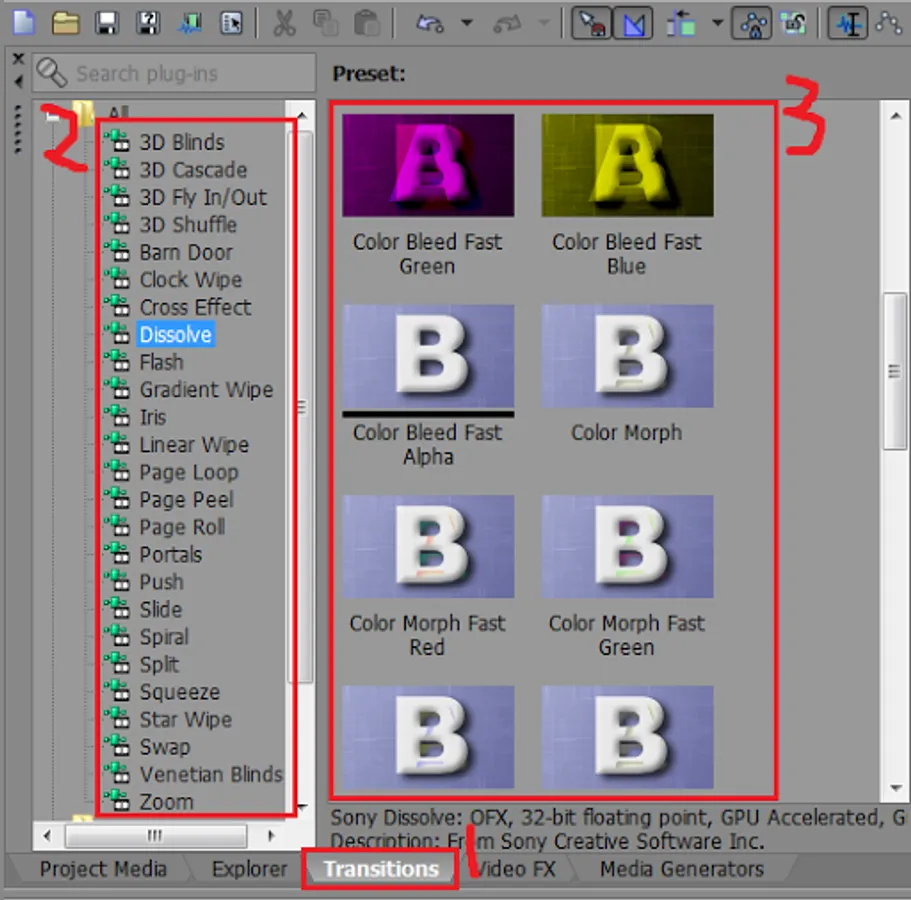Click the expand arrow below the dock X
Screen dimensions: 911x900
[x=19, y=81]
